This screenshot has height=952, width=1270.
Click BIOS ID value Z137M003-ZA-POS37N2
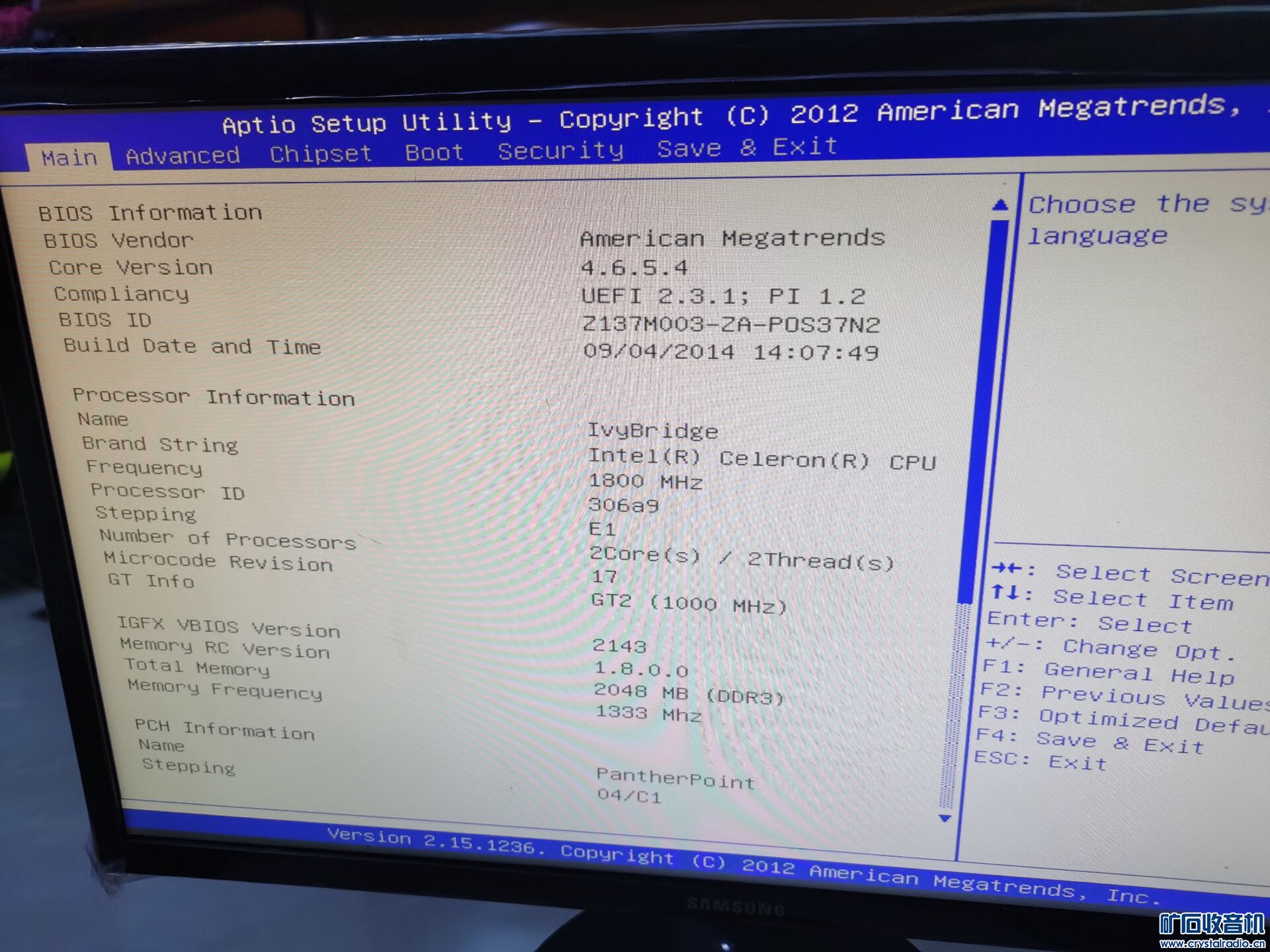click(x=731, y=325)
